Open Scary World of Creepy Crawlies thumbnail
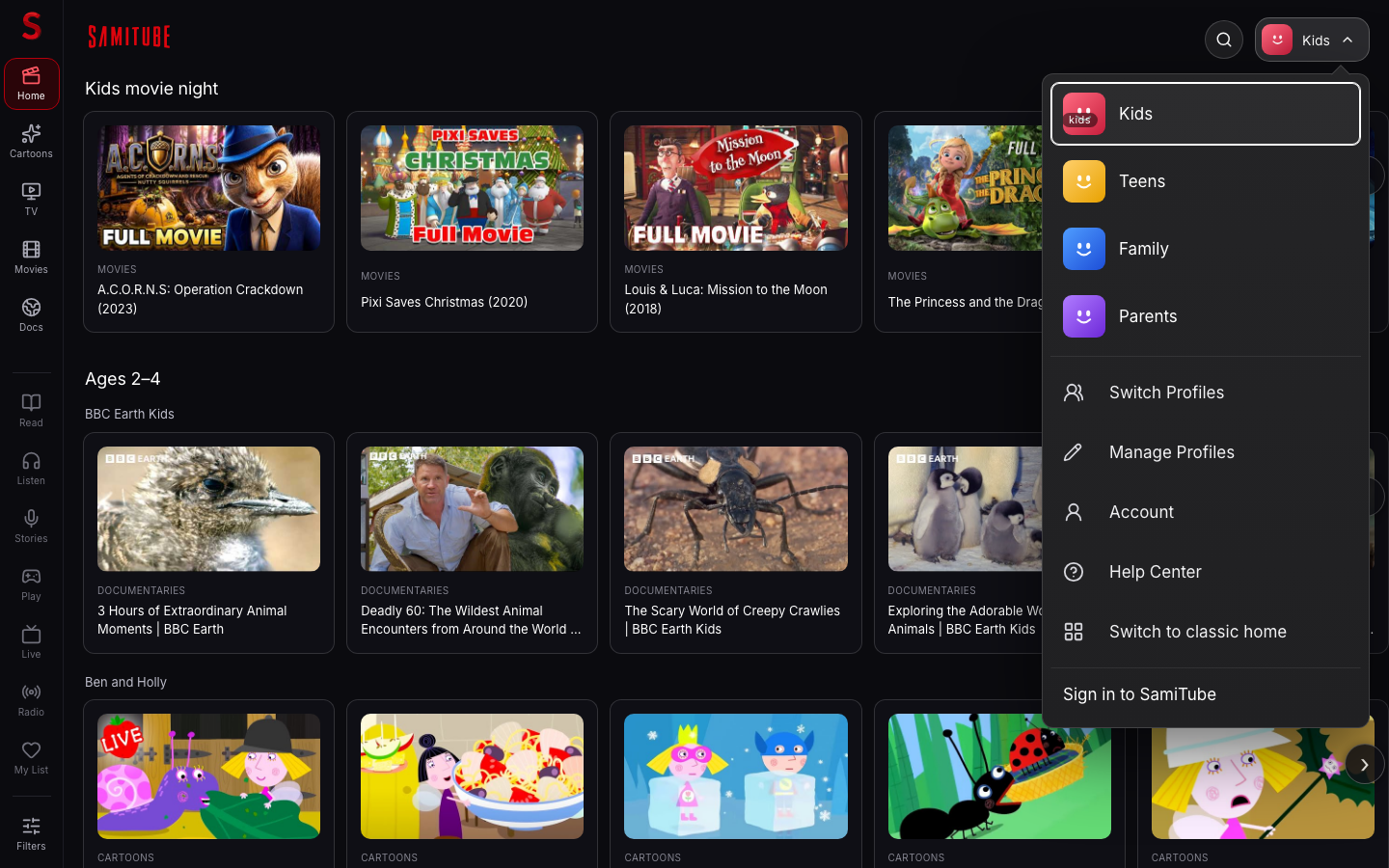The height and width of the screenshot is (868, 1389). pos(736,509)
